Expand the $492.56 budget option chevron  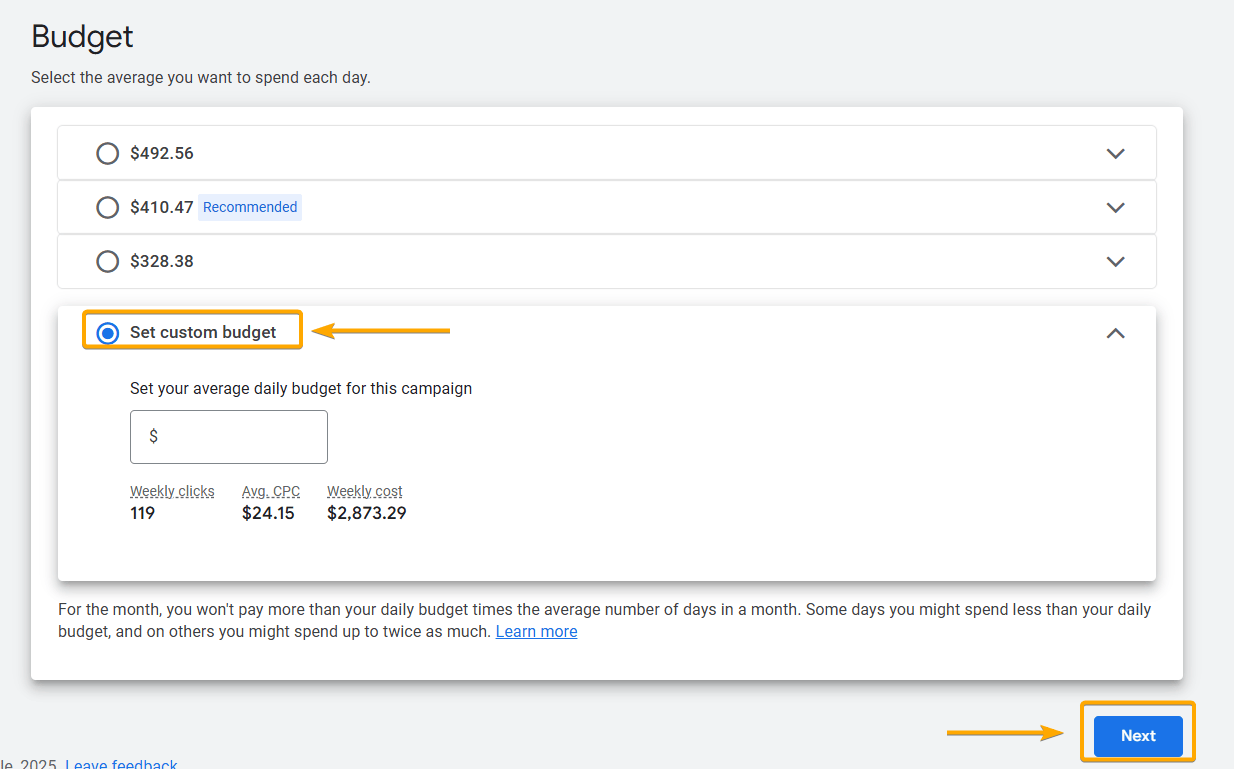point(1115,153)
